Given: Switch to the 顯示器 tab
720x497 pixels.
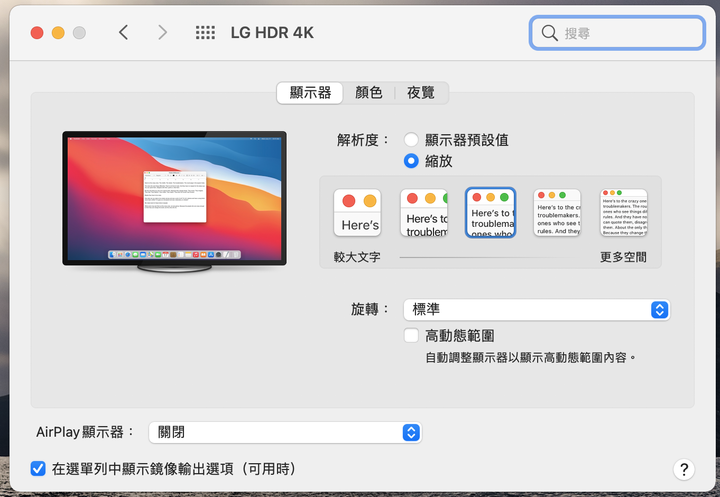Looking at the screenshot, I should click(x=310, y=93).
